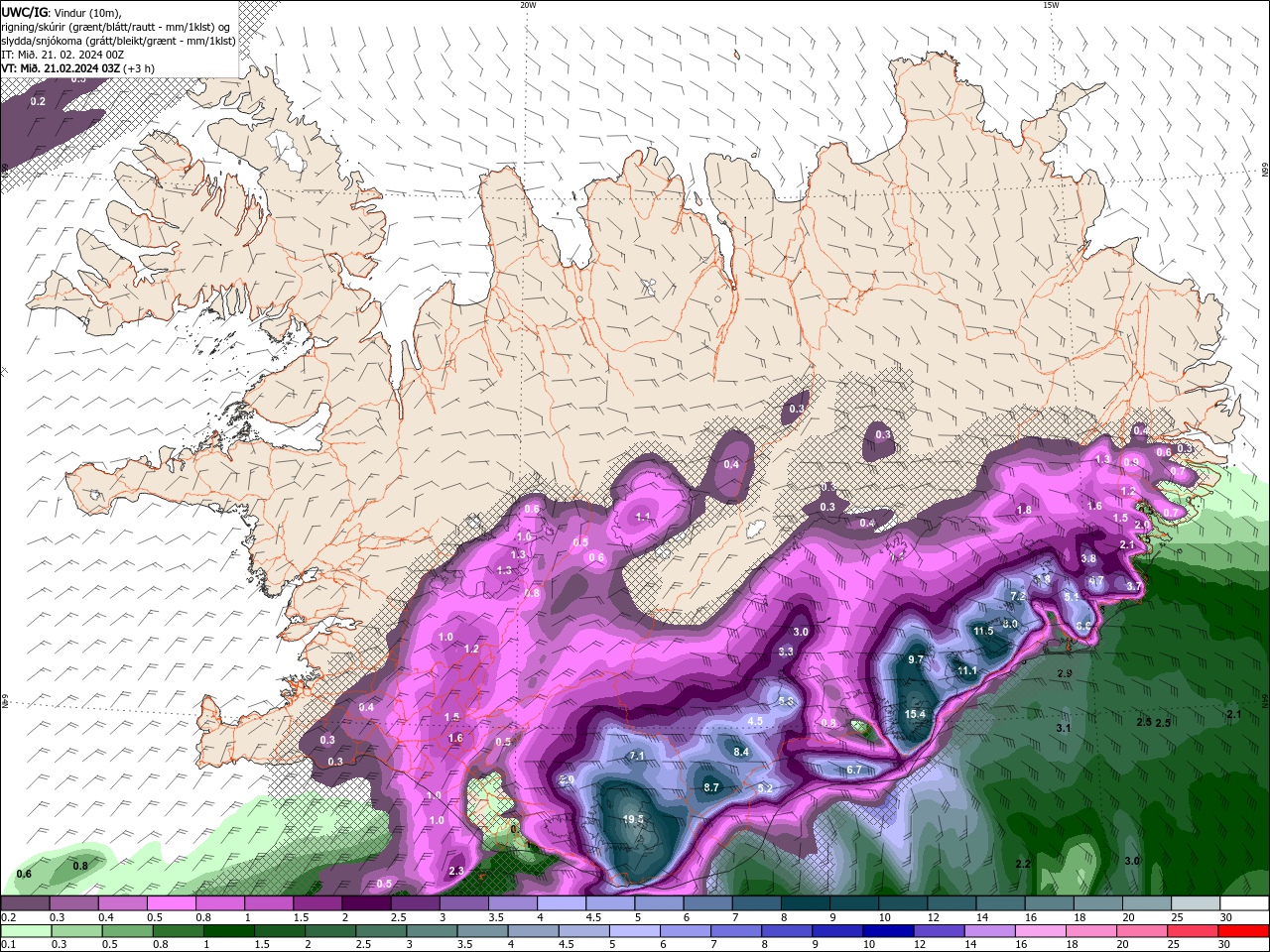Click the 'VT: Mið. 21.02.2024 03Z (+3 h)' line
Viewport: 1270px width, 952px height.
pyautogui.click(x=78, y=68)
